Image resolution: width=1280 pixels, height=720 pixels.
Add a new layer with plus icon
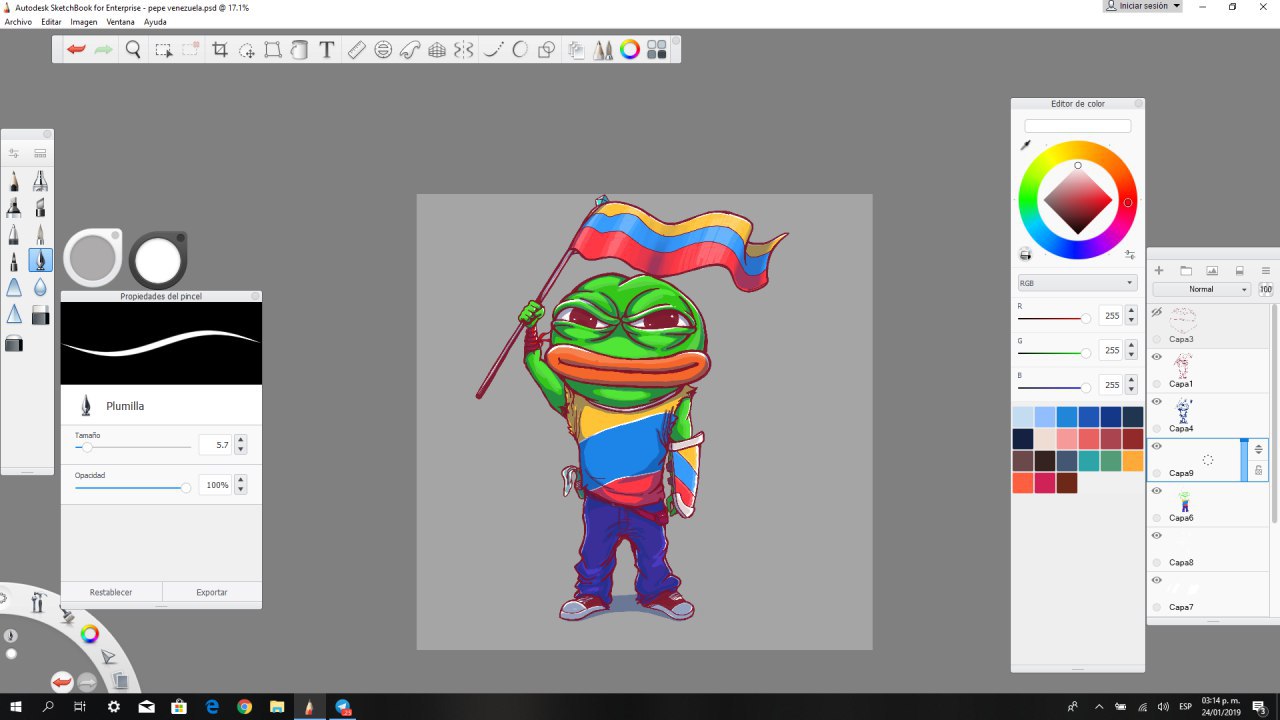1159,271
